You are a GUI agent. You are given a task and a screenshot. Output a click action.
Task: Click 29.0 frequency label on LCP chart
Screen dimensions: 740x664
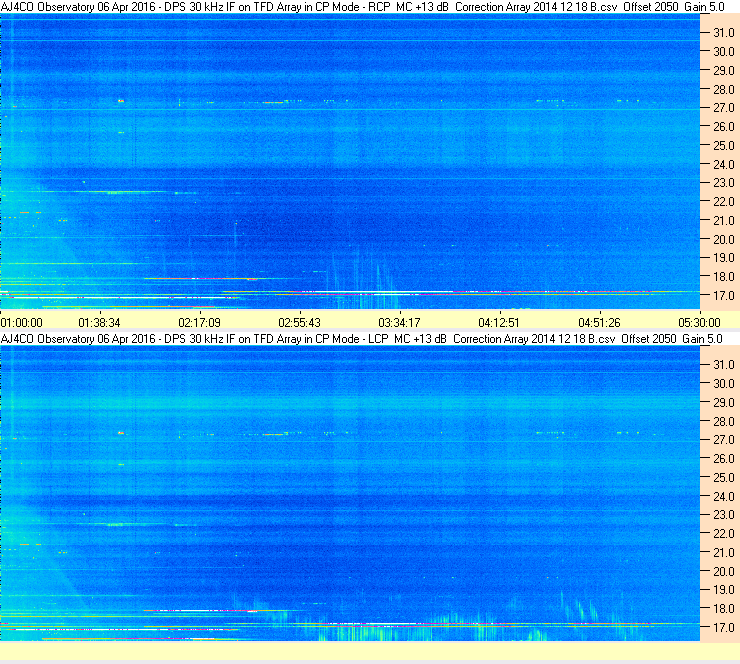tap(724, 403)
